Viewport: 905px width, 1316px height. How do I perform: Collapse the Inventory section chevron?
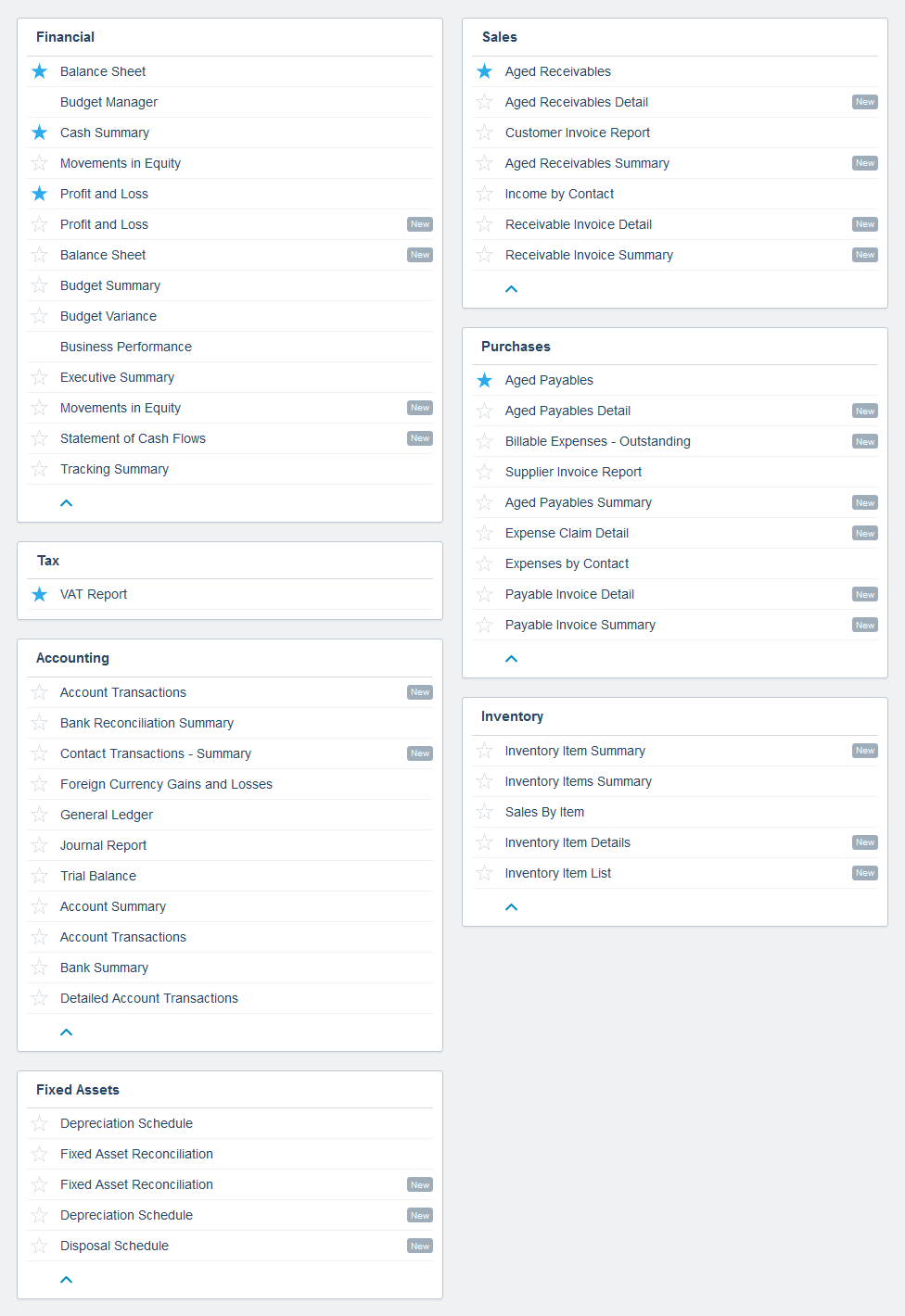click(x=511, y=907)
